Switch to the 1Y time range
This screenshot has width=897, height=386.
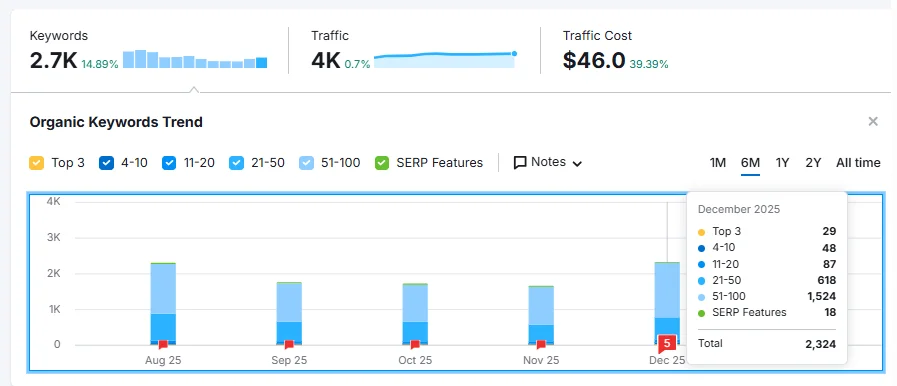(782, 162)
